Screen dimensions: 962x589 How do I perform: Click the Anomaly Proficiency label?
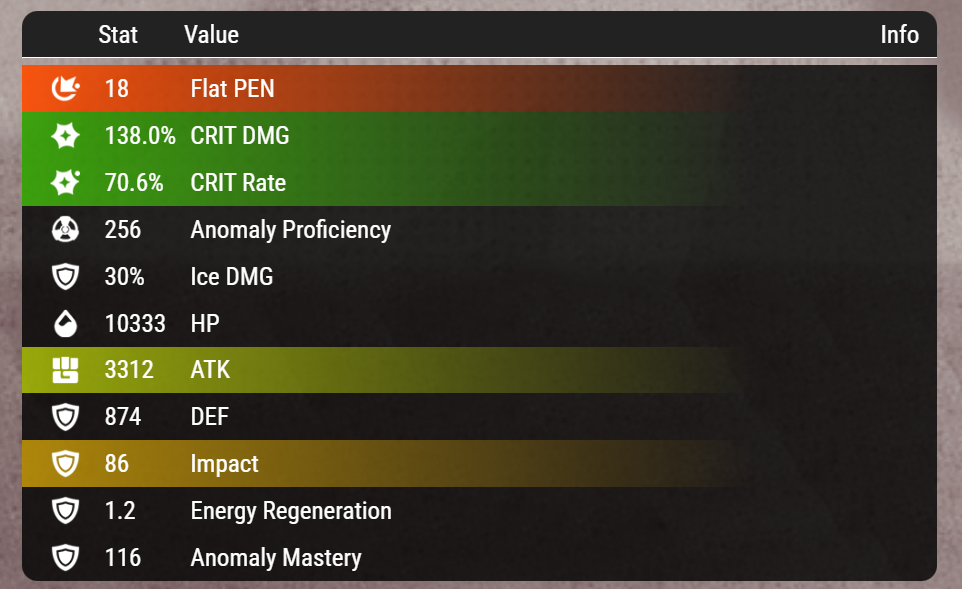click(x=291, y=230)
